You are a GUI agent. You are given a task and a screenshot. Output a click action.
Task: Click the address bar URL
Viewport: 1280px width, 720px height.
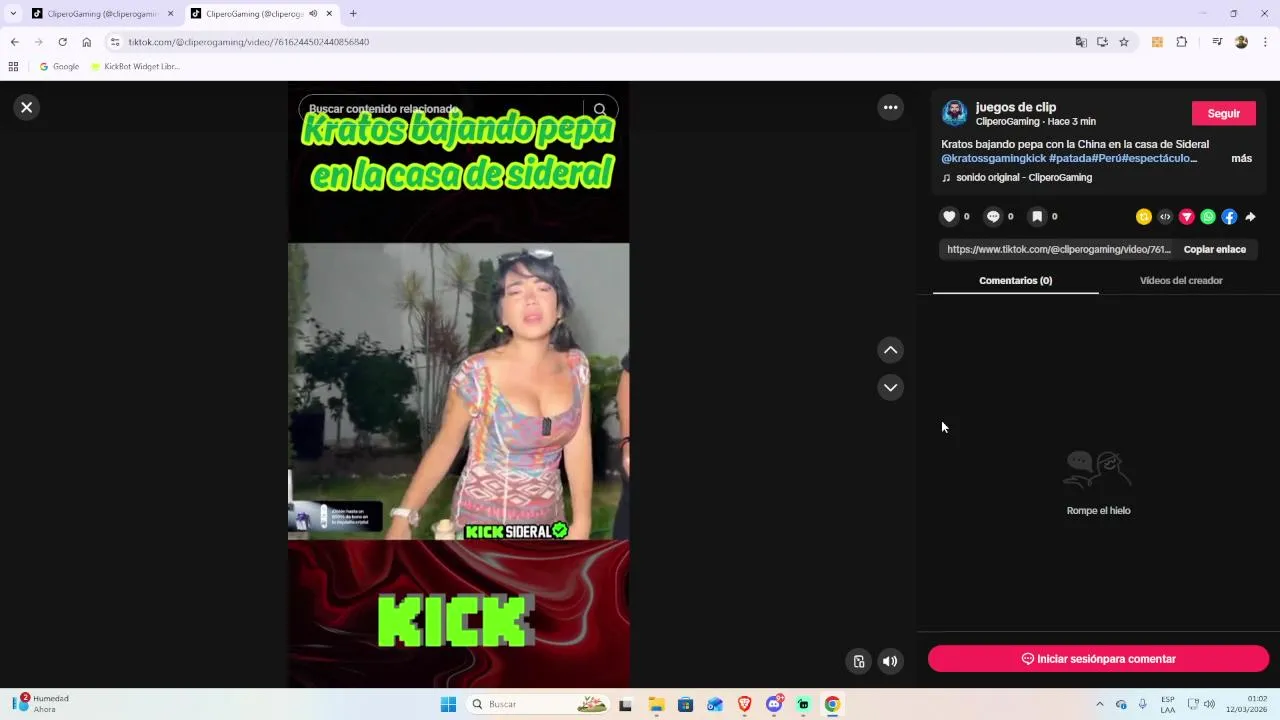pyautogui.click(x=249, y=42)
